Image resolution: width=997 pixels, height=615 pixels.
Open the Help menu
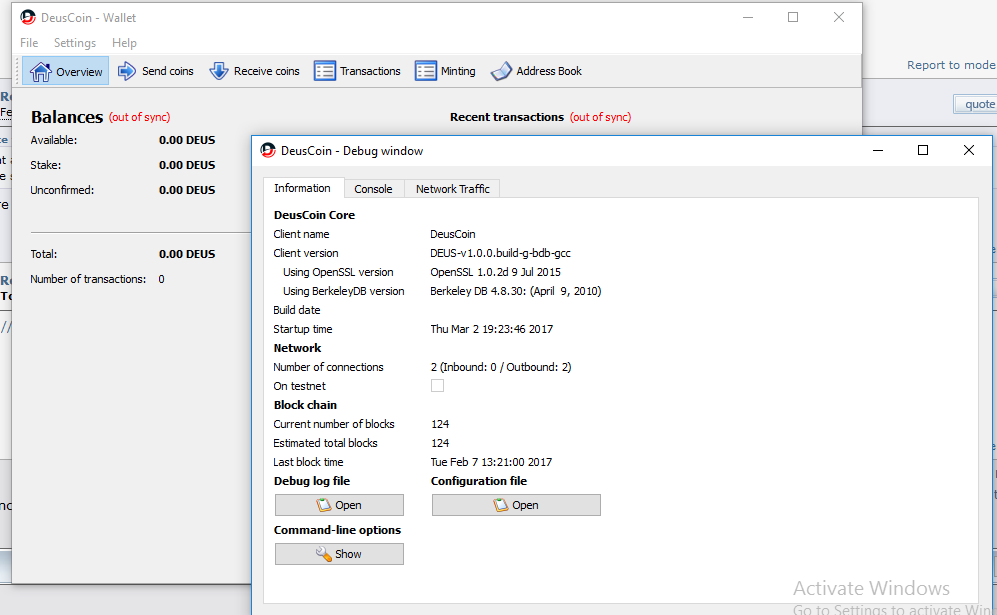point(124,43)
